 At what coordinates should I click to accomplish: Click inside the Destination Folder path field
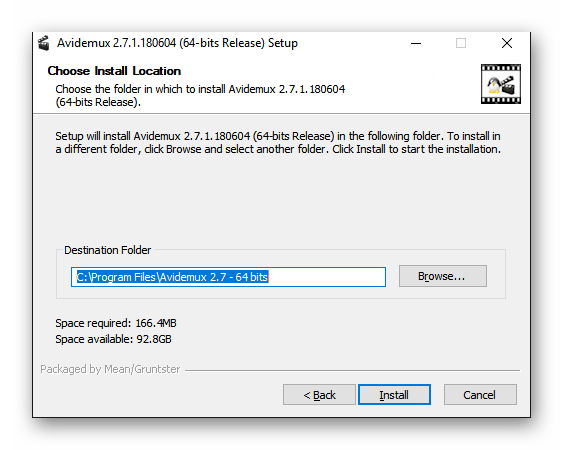point(228,277)
